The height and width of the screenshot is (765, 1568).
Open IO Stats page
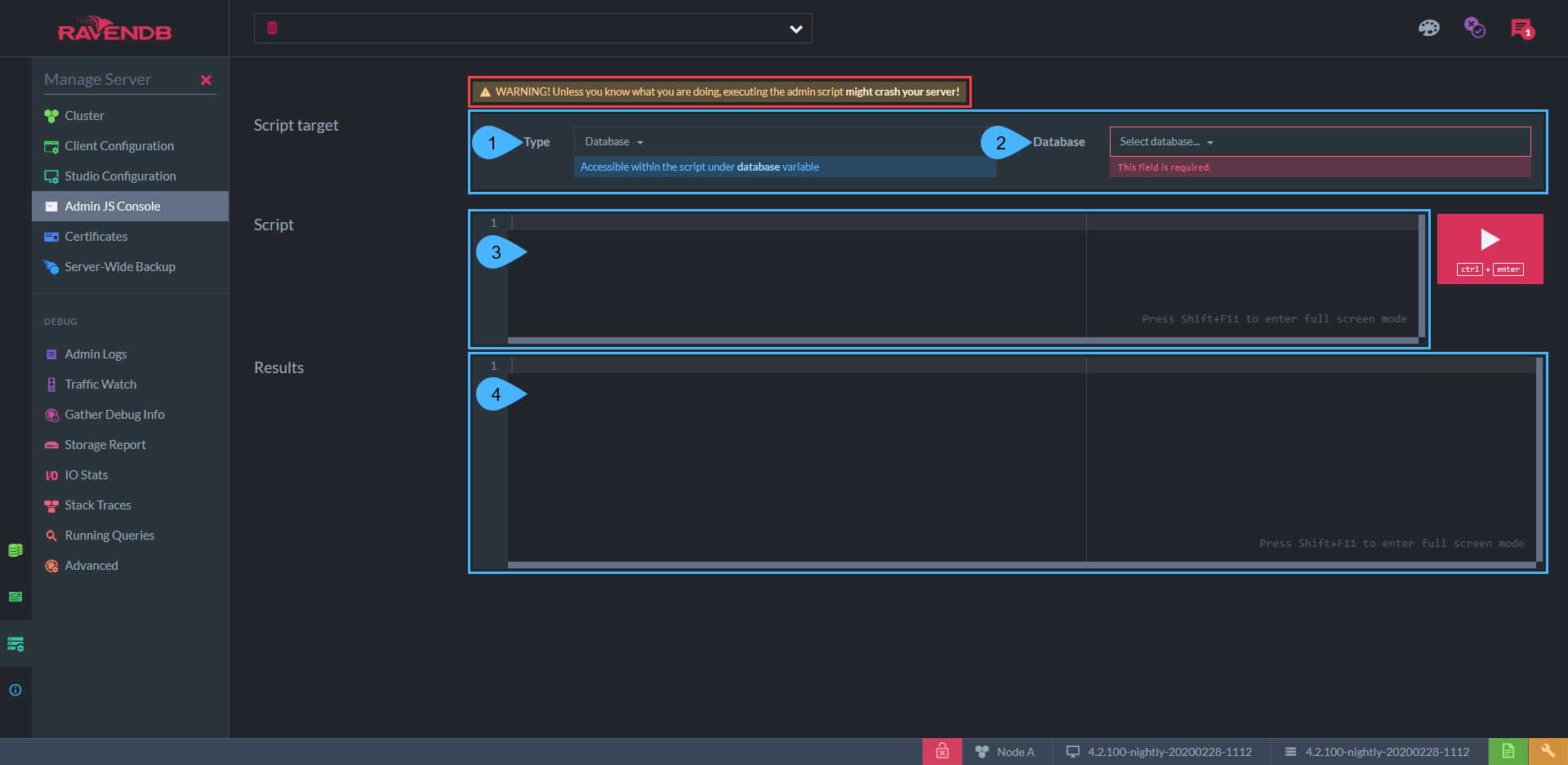[x=130, y=475]
